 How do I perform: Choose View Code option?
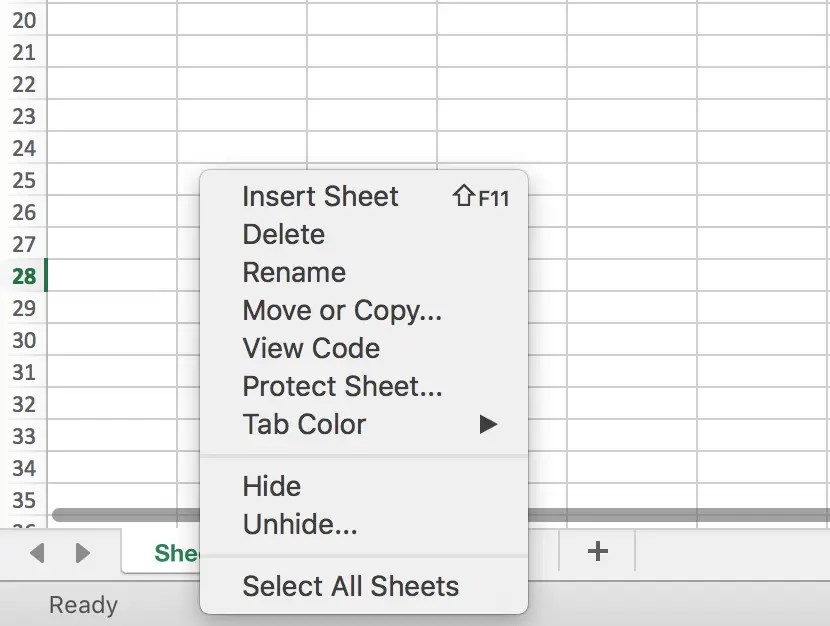click(x=311, y=349)
